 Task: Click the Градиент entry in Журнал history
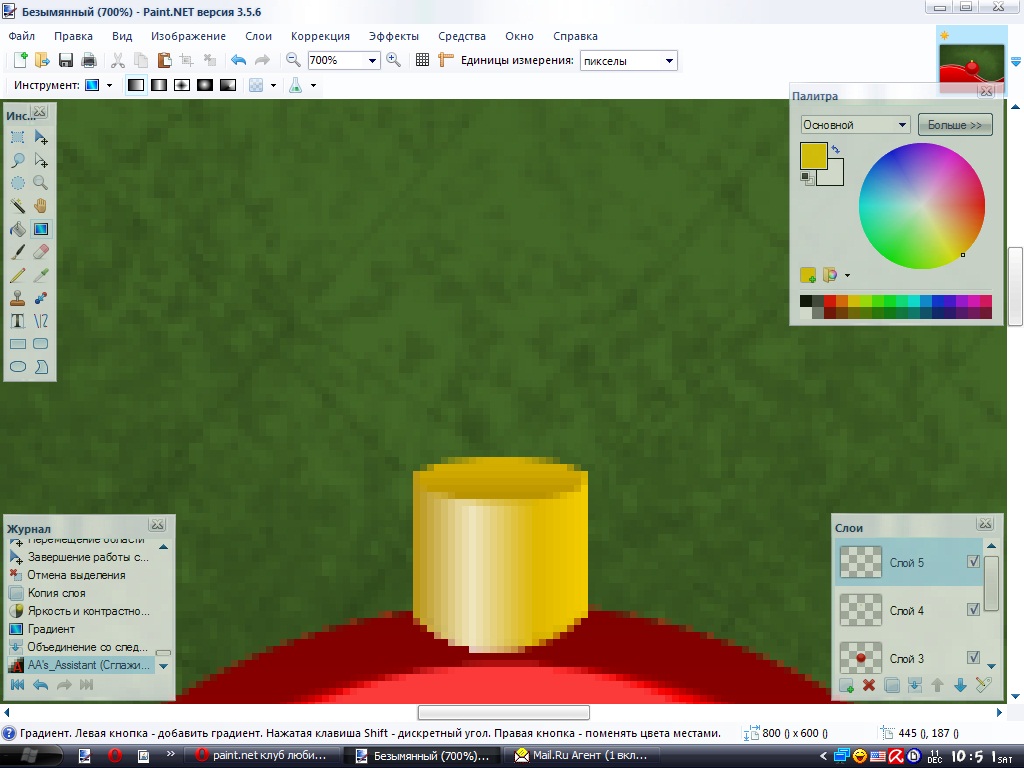(x=51, y=629)
